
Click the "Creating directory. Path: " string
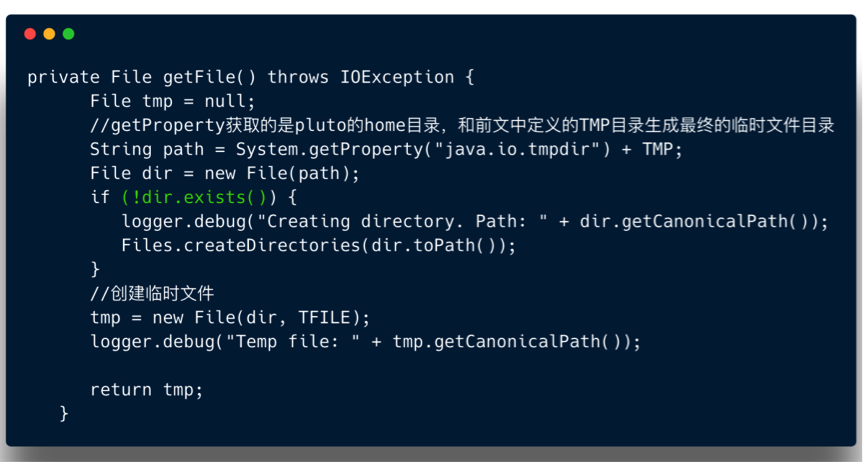[403, 221]
